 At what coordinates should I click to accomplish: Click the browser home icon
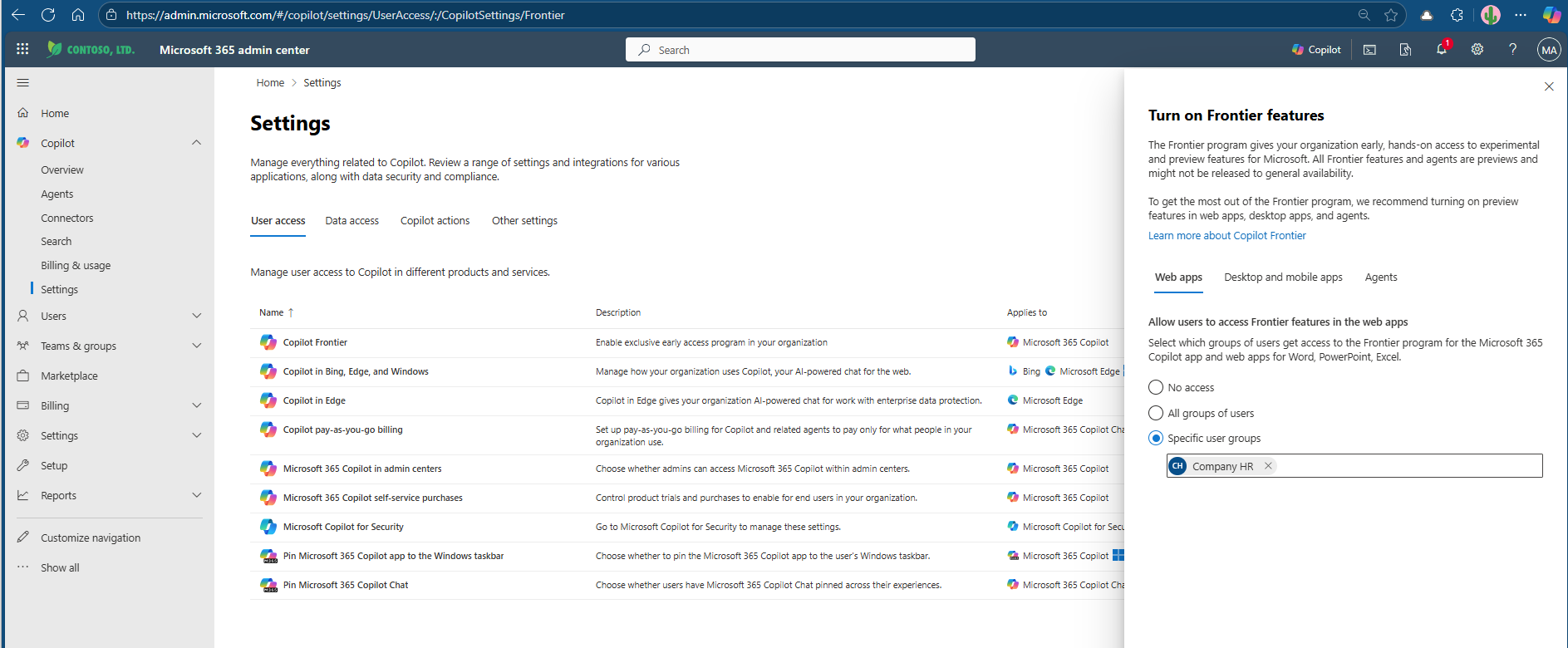(78, 15)
